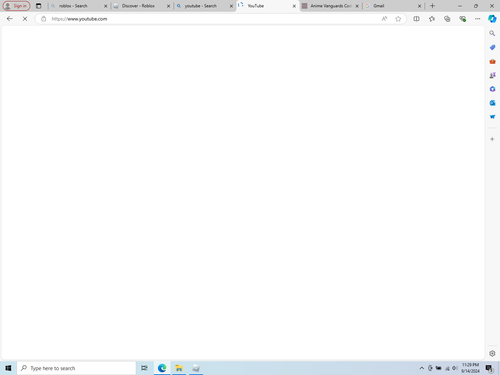The image size is (500, 375).
Task: Open Browser essentials icon
Action: (462, 19)
